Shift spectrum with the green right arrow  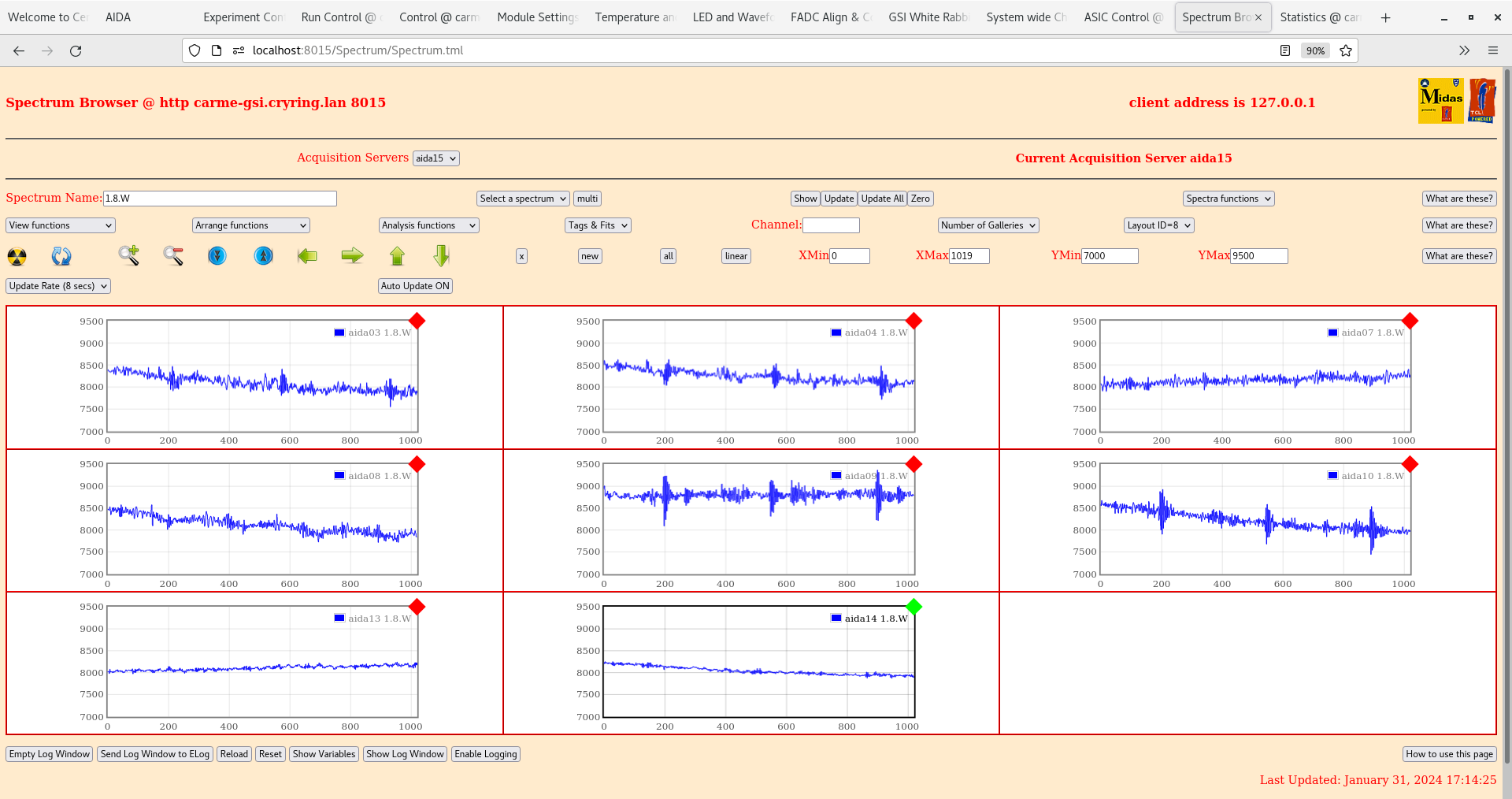coord(352,255)
